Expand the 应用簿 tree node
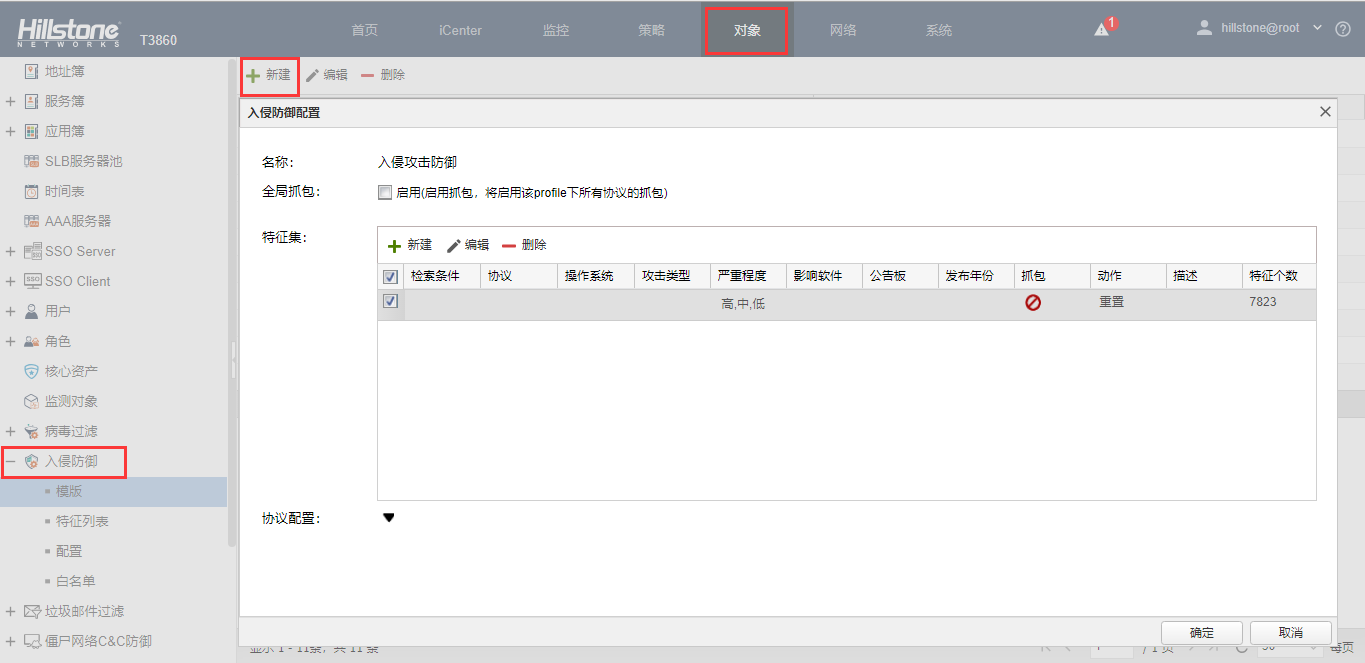The image size is (1365, 663). (x=10, y=131)
